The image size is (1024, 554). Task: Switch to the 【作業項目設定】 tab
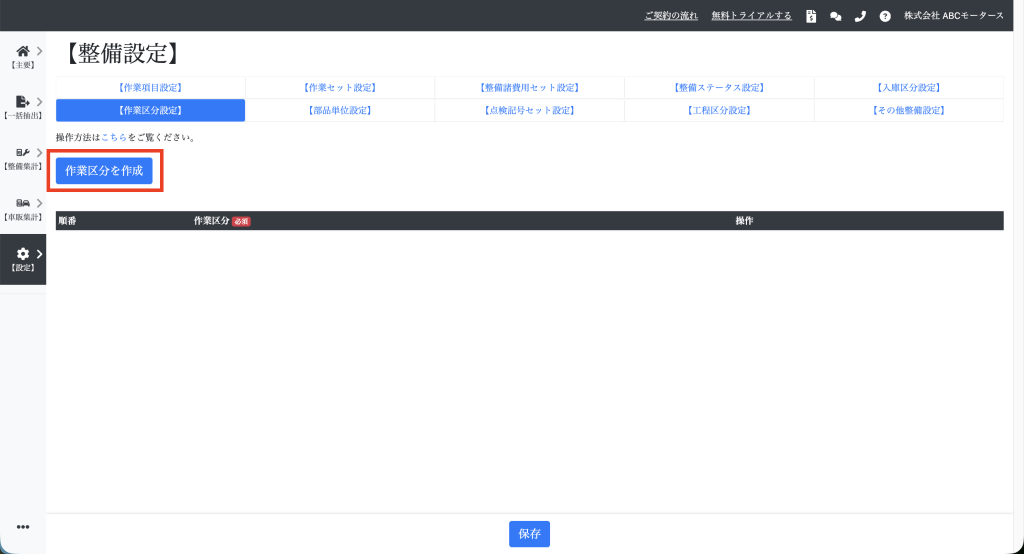pyautogui.click(x=150, y=88)
